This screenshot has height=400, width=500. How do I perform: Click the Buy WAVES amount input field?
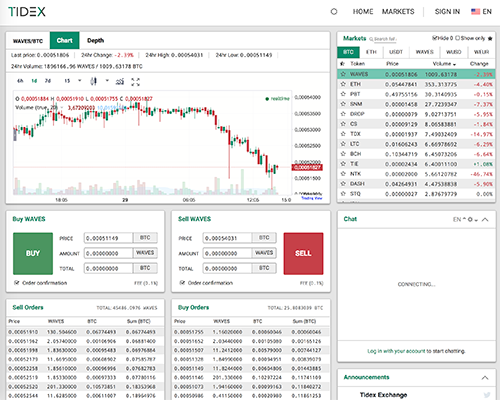click(109, 253)
